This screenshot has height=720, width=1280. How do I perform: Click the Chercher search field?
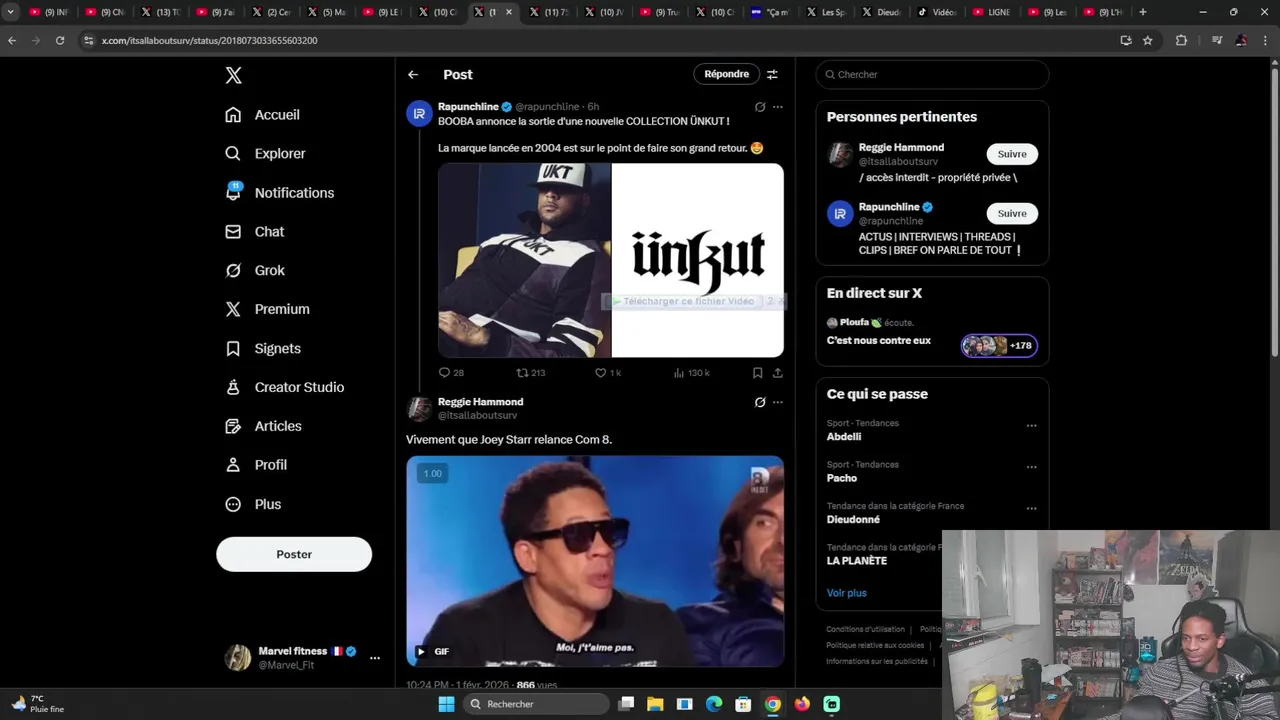932,75
